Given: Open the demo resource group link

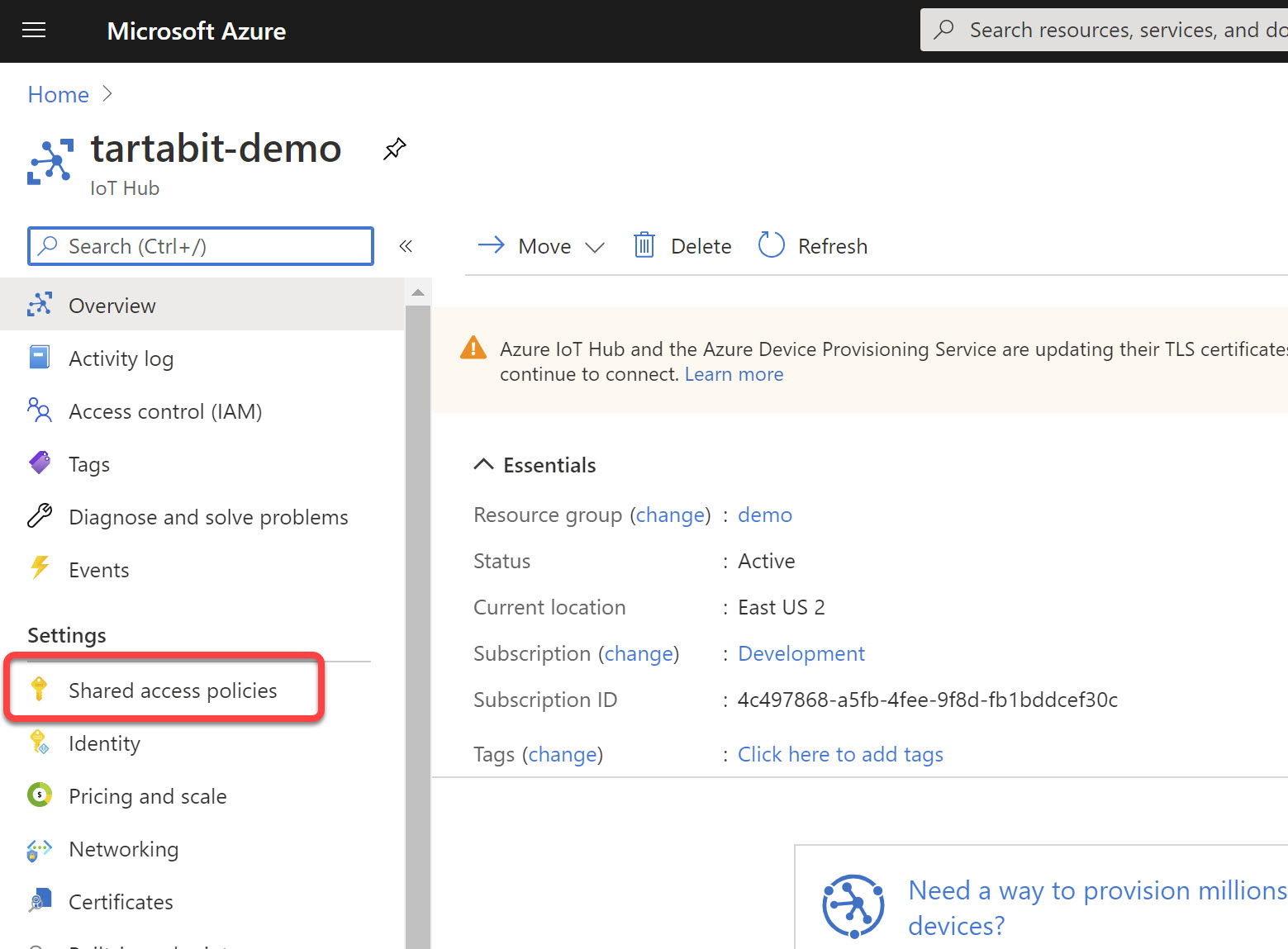Looking at the screenshot, I should coord(765,515).
